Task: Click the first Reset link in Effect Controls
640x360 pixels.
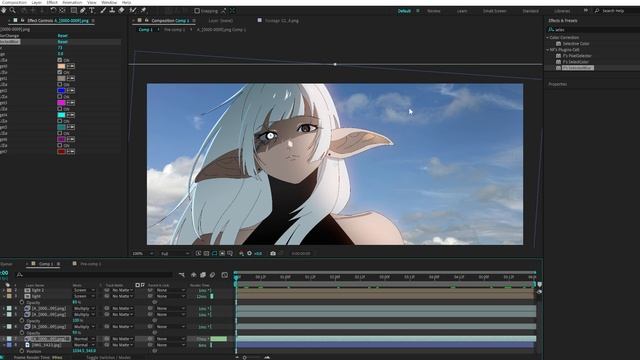Action: 62,36
